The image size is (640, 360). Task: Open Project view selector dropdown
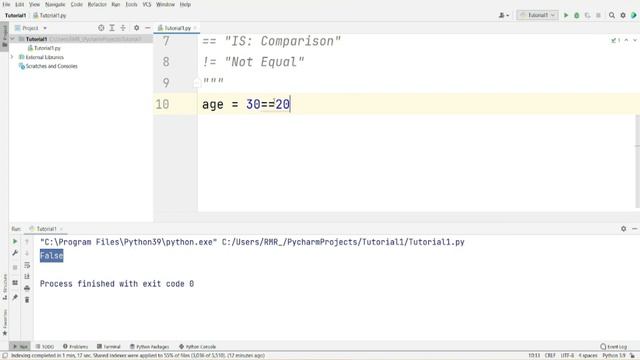tap(31, 28)
